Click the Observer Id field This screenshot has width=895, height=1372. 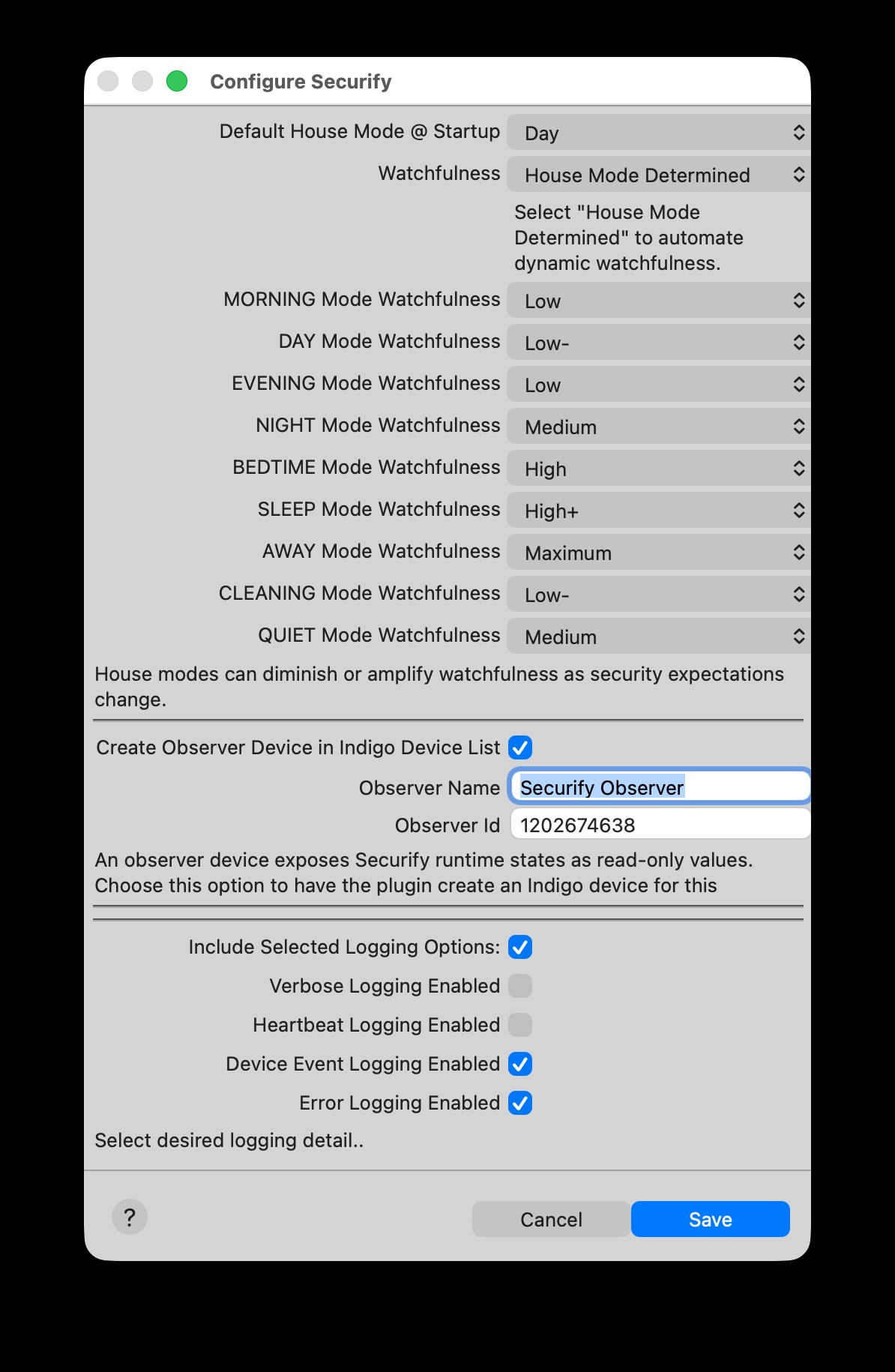pyautogui.click(x=660, y=825)
